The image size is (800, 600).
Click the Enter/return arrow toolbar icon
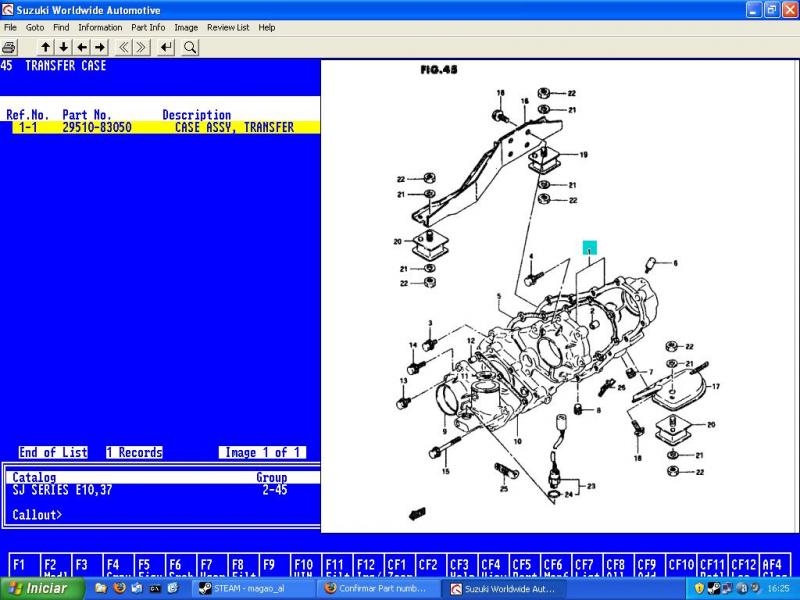pos(166,47)
